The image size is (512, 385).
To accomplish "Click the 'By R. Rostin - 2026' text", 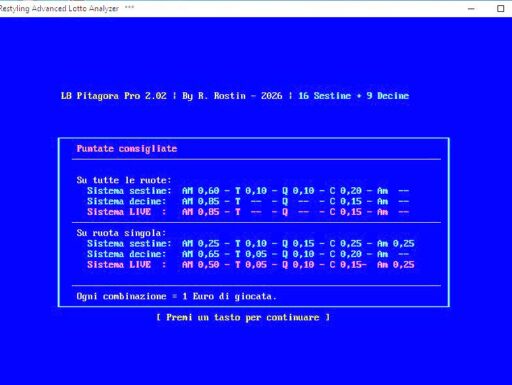I will [232, 96].
